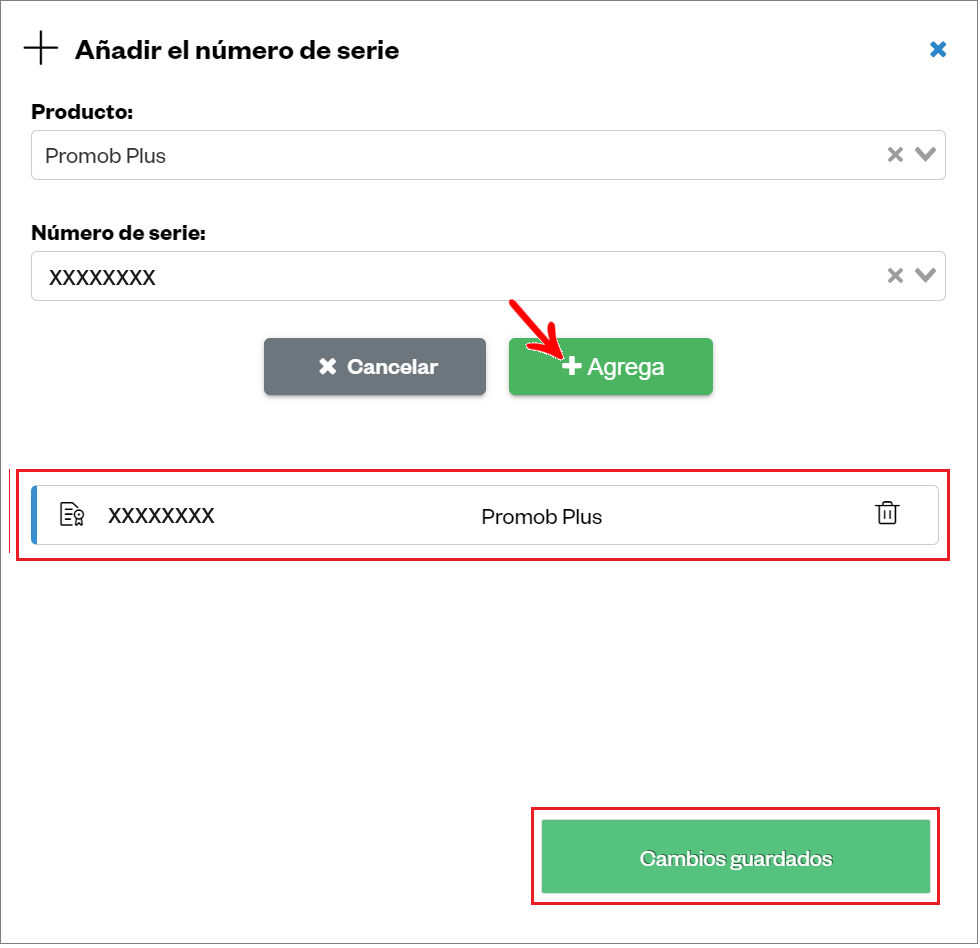Select the XXXXXXXX serial text in the list row

click(161, 516)
